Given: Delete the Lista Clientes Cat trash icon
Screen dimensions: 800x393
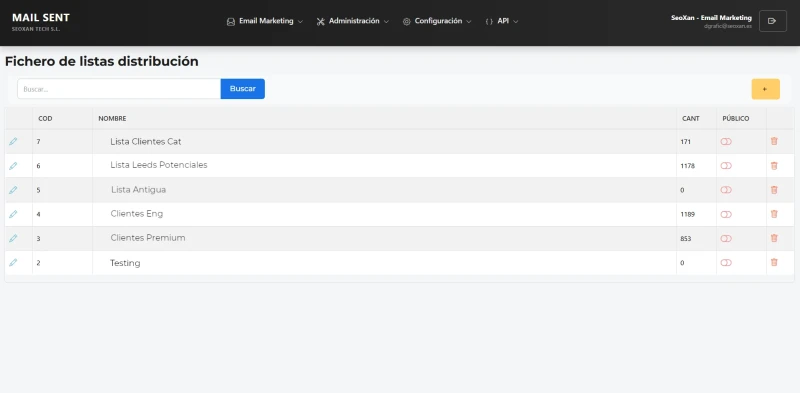Looking at the screenshot, I should 774,141.
